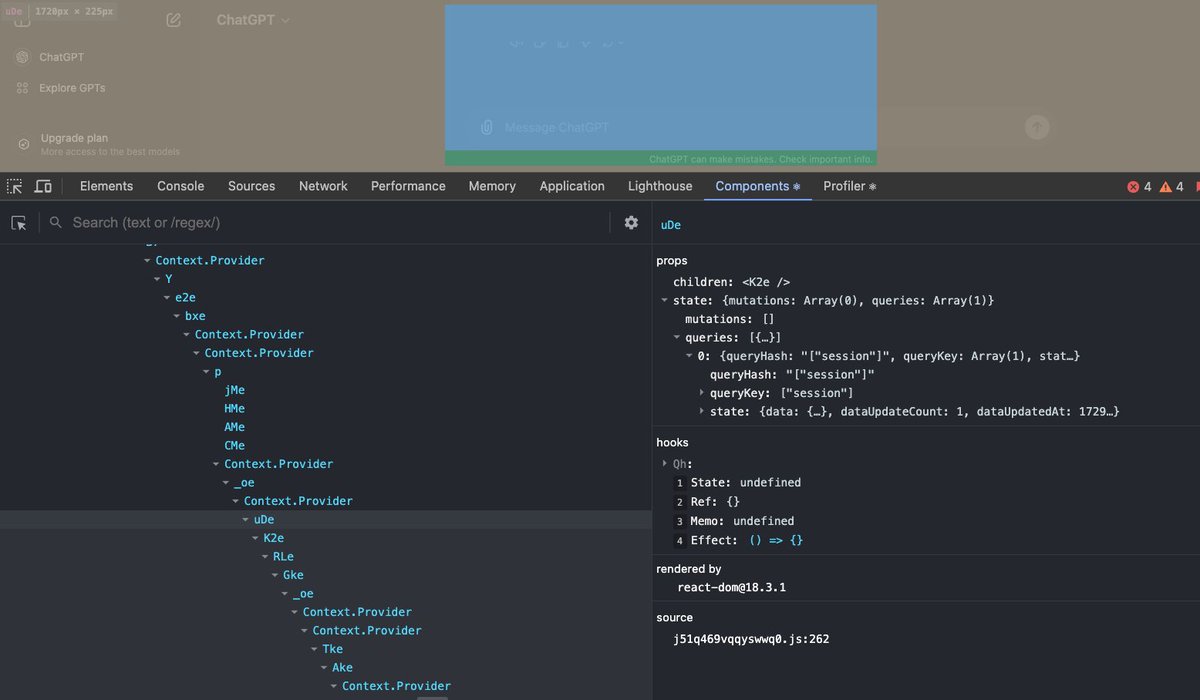The width and height of the screenshot is (1200, 700).
Task: Collapse the state prop in props panel
Action: click(x=665, y=300)
